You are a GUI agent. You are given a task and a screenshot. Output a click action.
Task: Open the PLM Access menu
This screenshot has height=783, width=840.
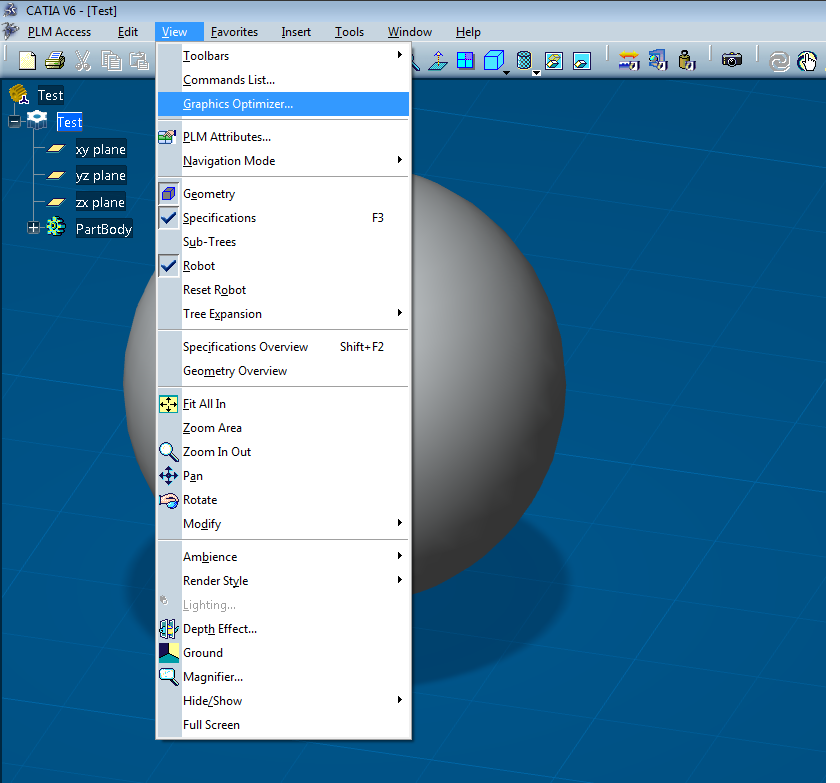point(59,32)
